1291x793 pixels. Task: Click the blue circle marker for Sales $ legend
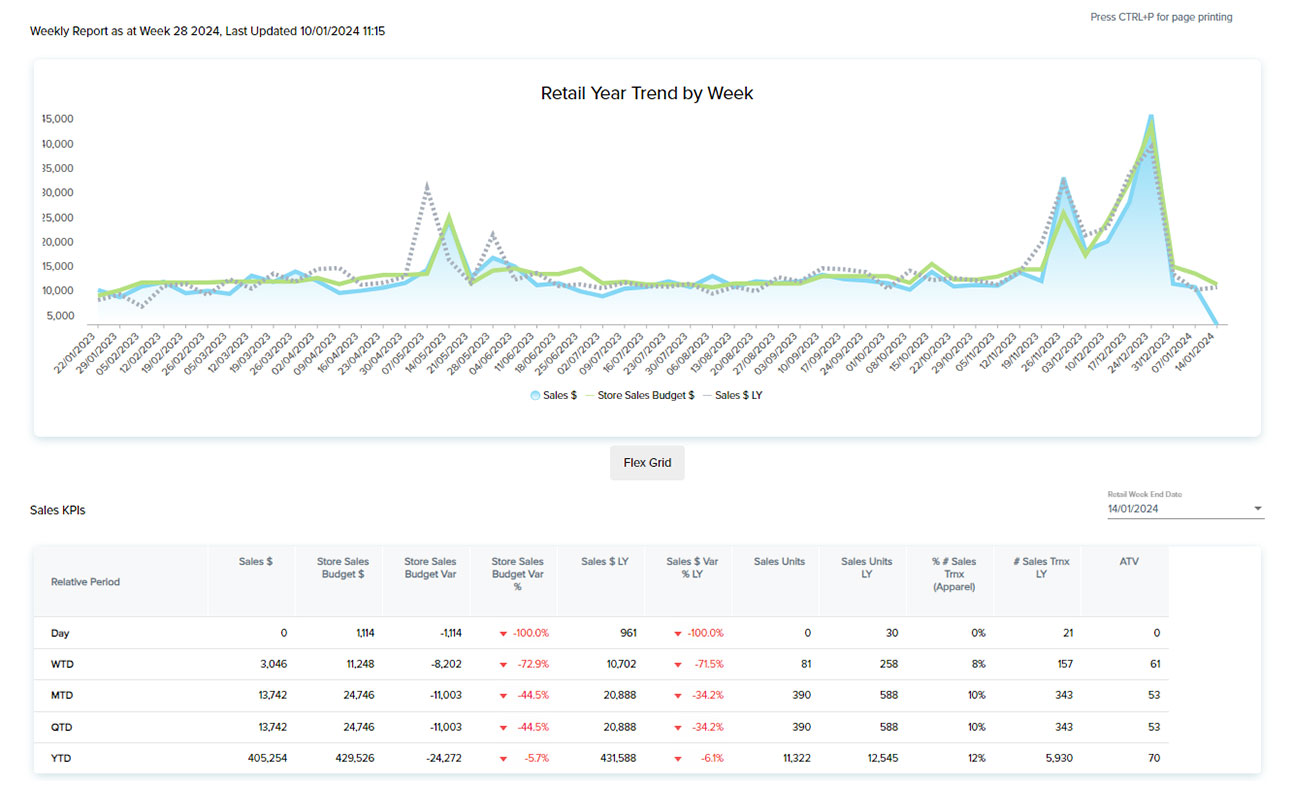536,396
